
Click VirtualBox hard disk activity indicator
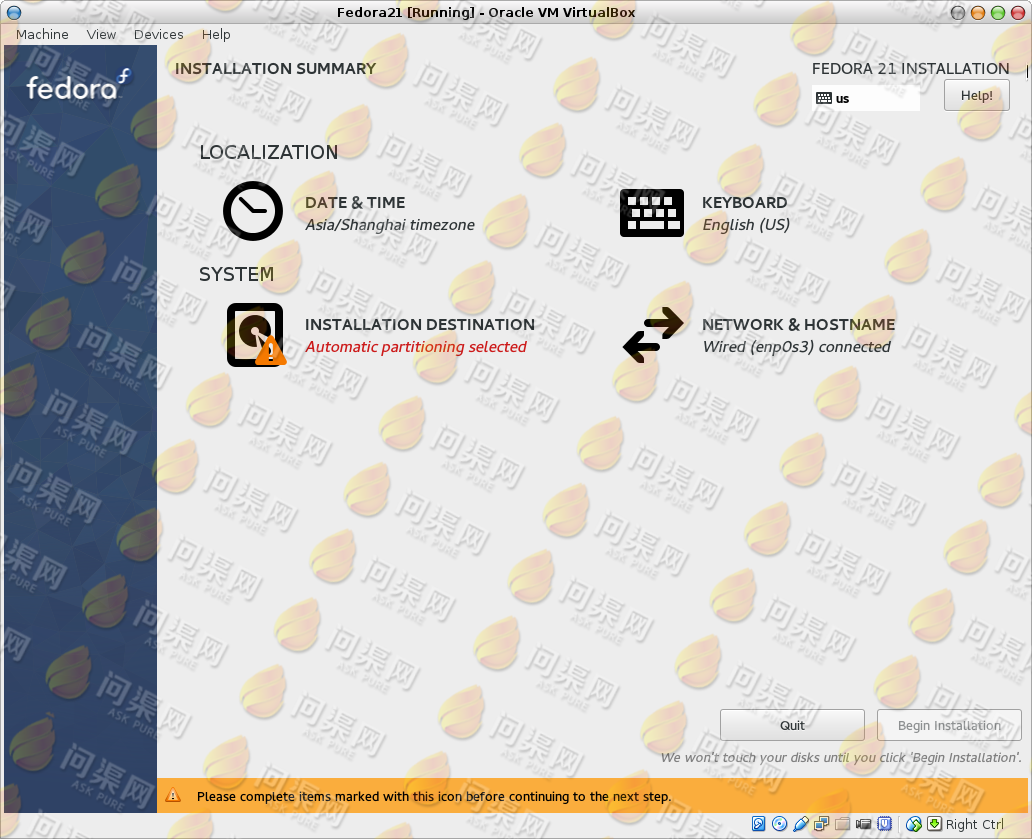[759, 824]
